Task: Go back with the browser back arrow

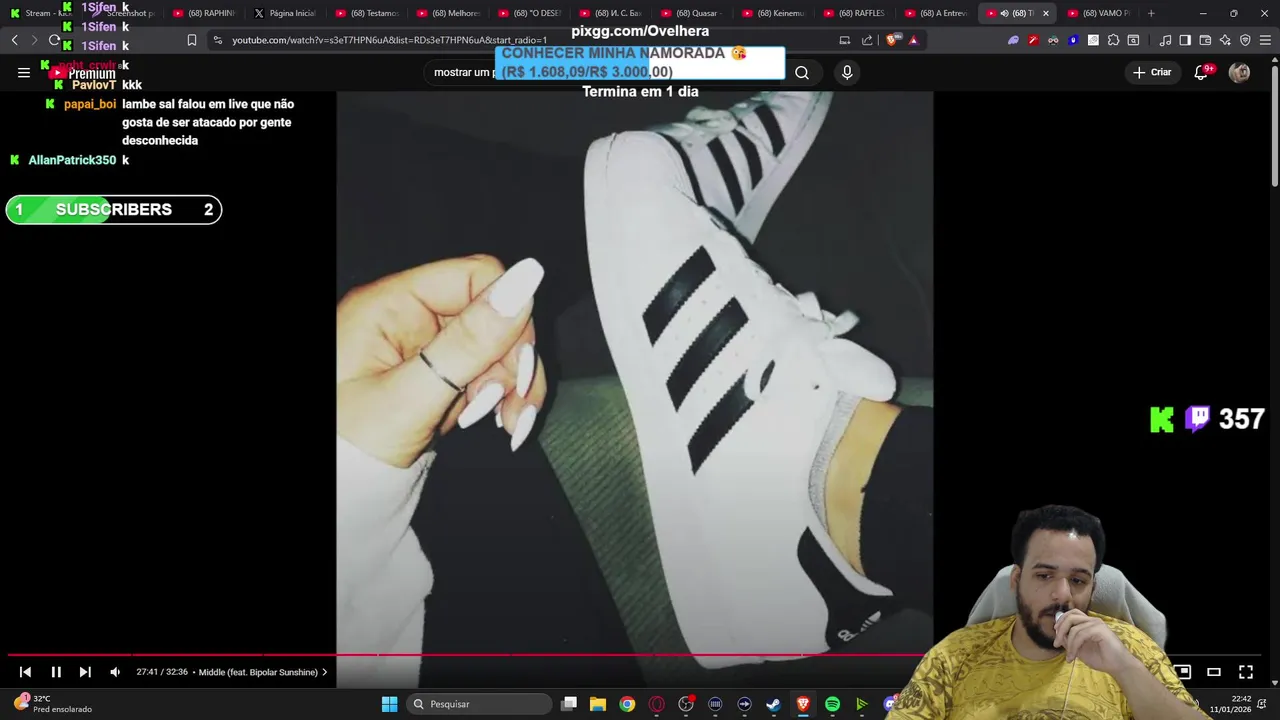Action: [x=14, y=40]
